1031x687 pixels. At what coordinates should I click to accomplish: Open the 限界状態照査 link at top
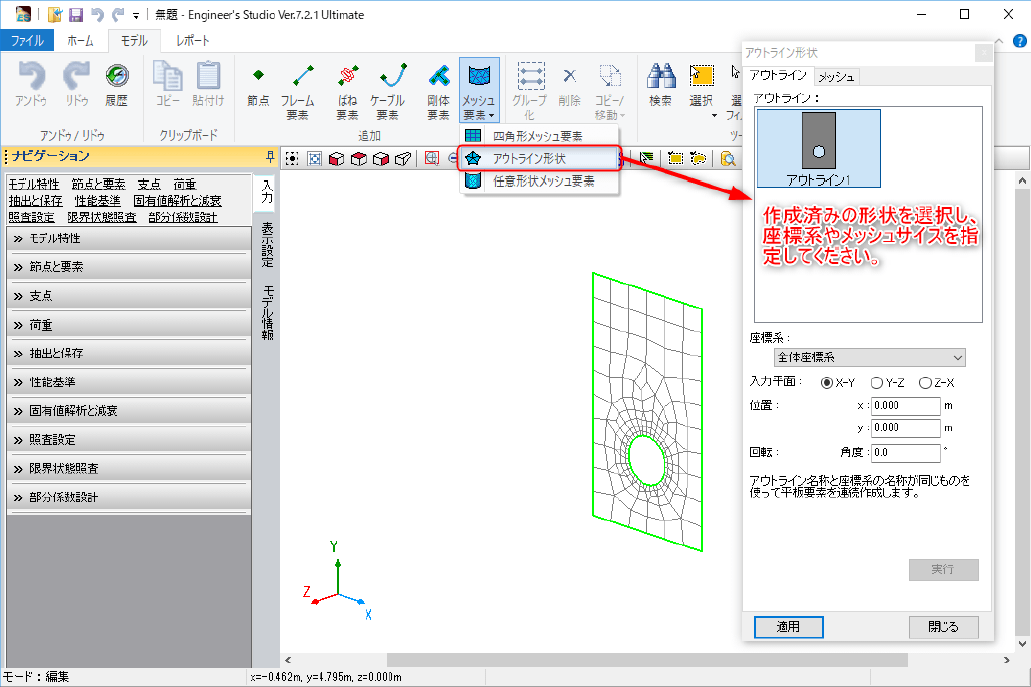click(x=102, y=218)
